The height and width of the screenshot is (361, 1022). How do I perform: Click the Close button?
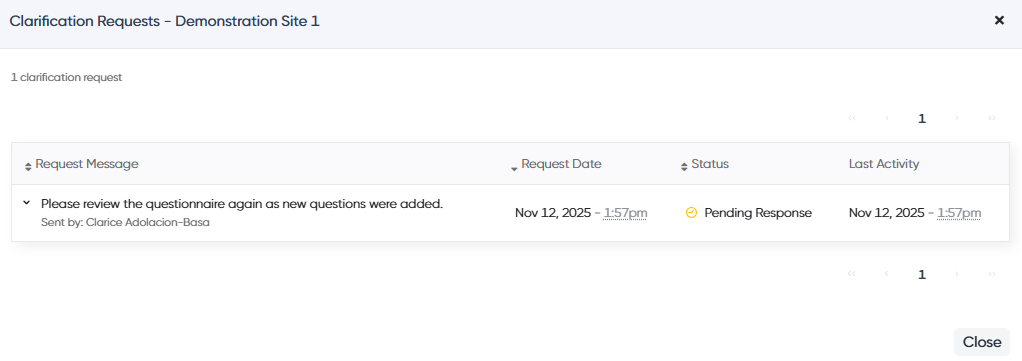(x=982, y=342)
